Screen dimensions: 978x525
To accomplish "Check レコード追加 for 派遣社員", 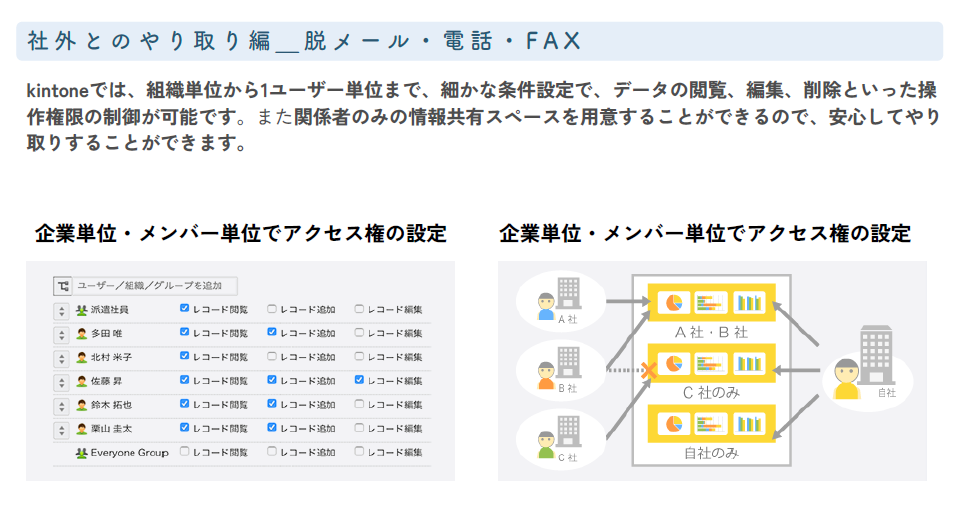I will click(x=271, y=308).
